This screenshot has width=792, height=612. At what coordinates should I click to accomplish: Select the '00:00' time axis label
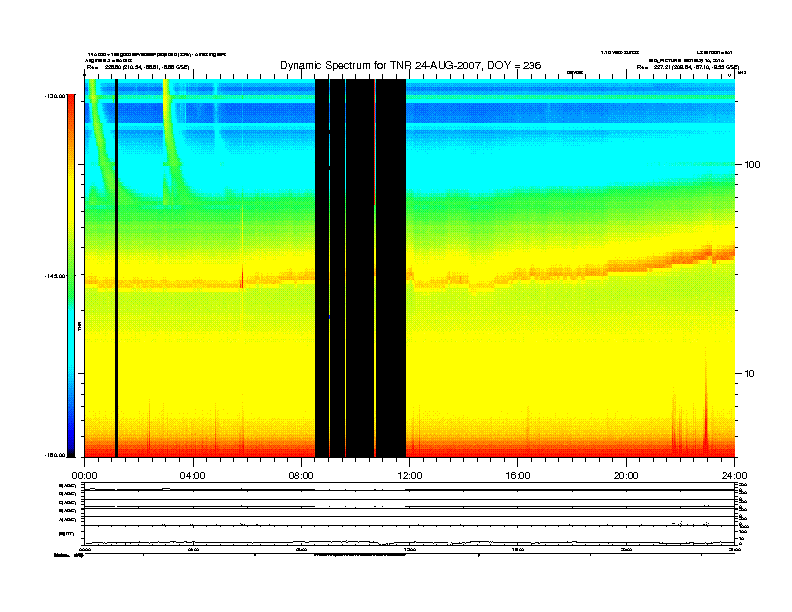[x=84, y=476]
